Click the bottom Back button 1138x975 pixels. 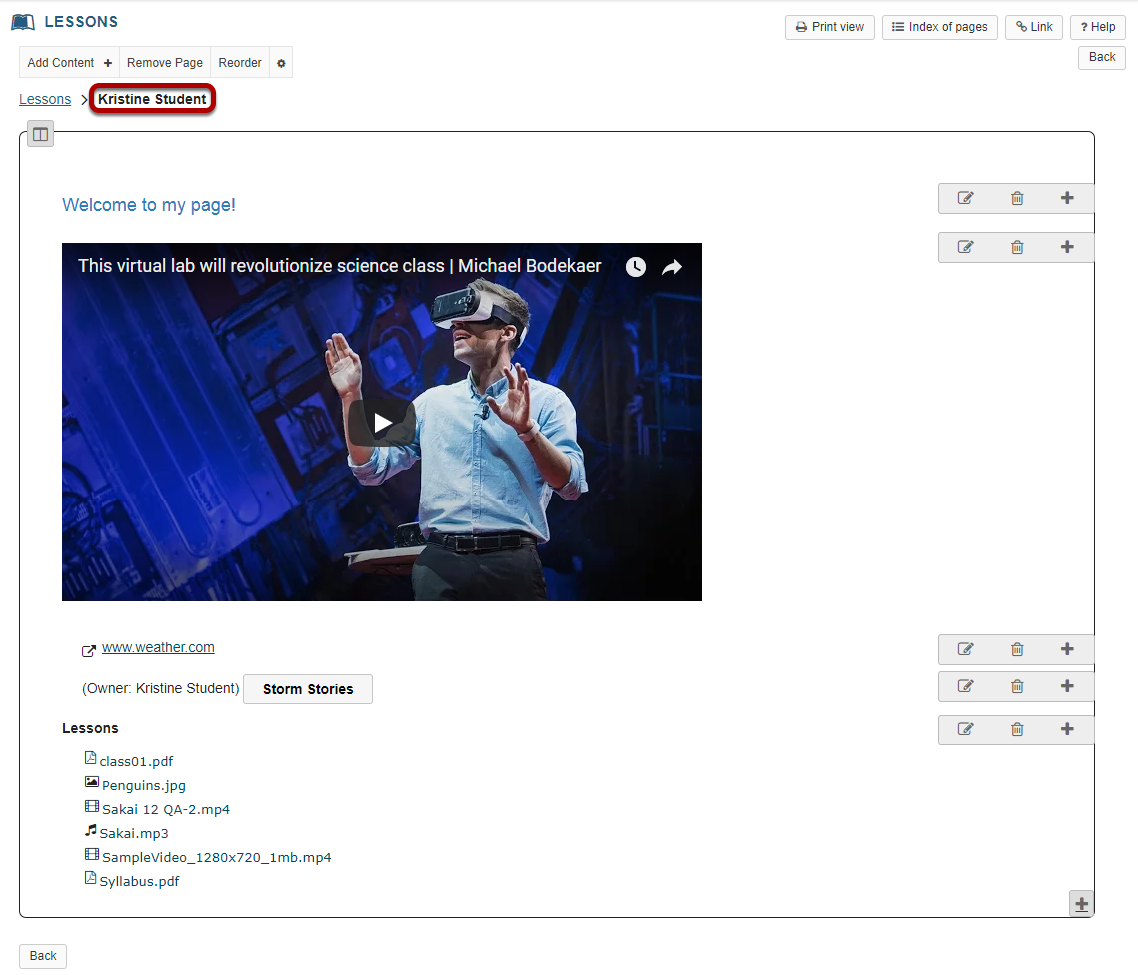[x=43, y=955]
